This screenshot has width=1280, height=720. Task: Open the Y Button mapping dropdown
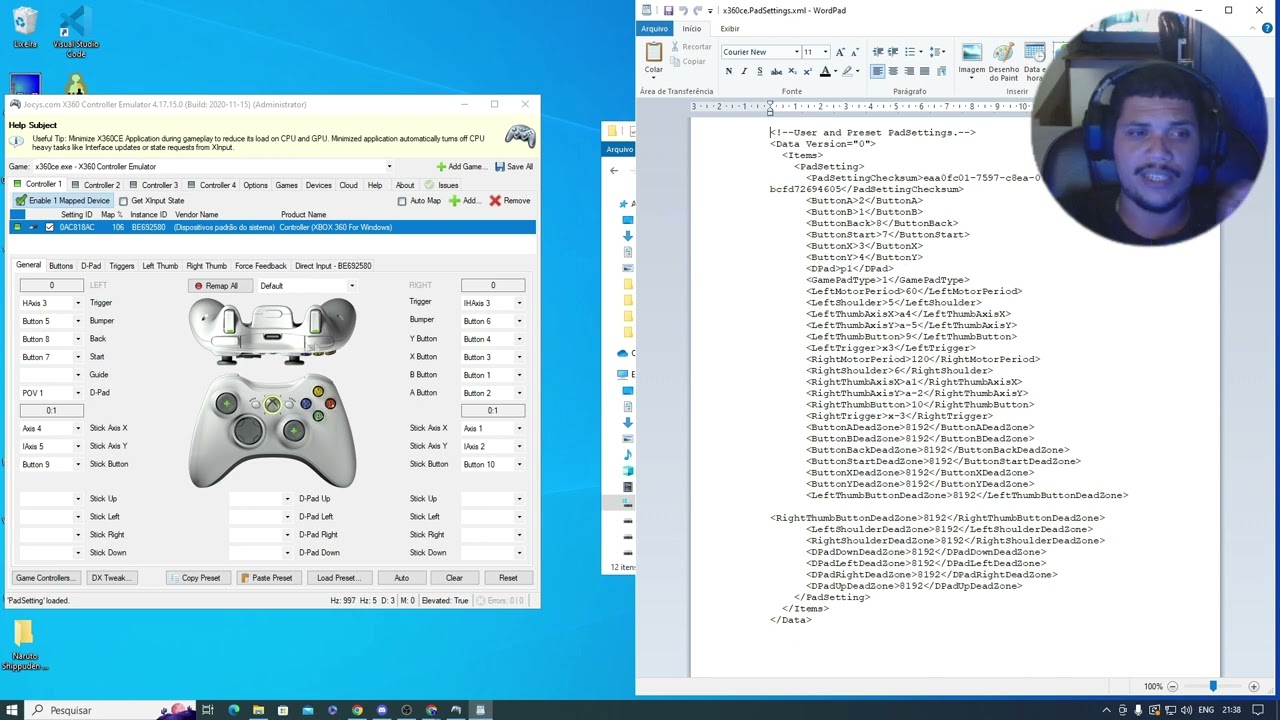point(518,339)
